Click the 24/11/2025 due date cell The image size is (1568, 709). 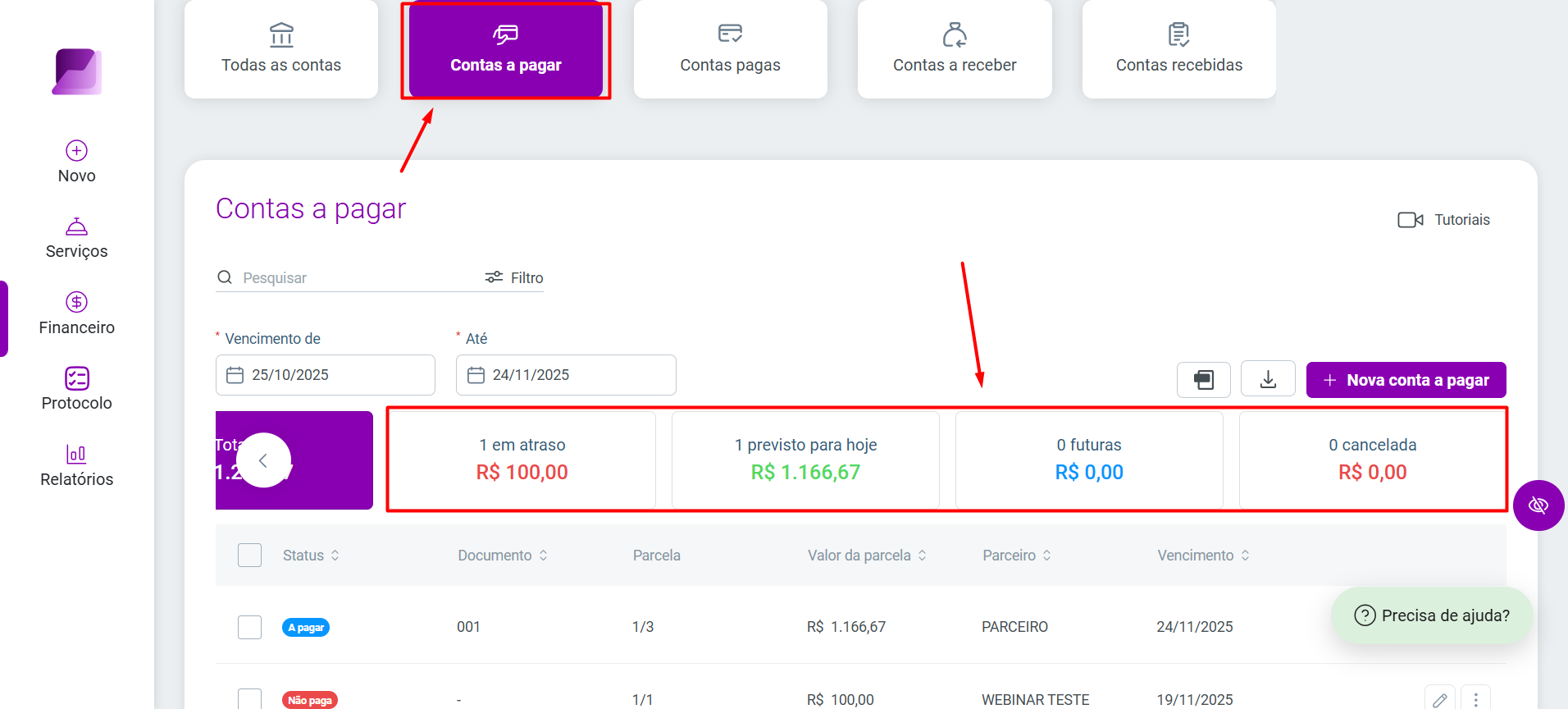[x=1195, y=627]
